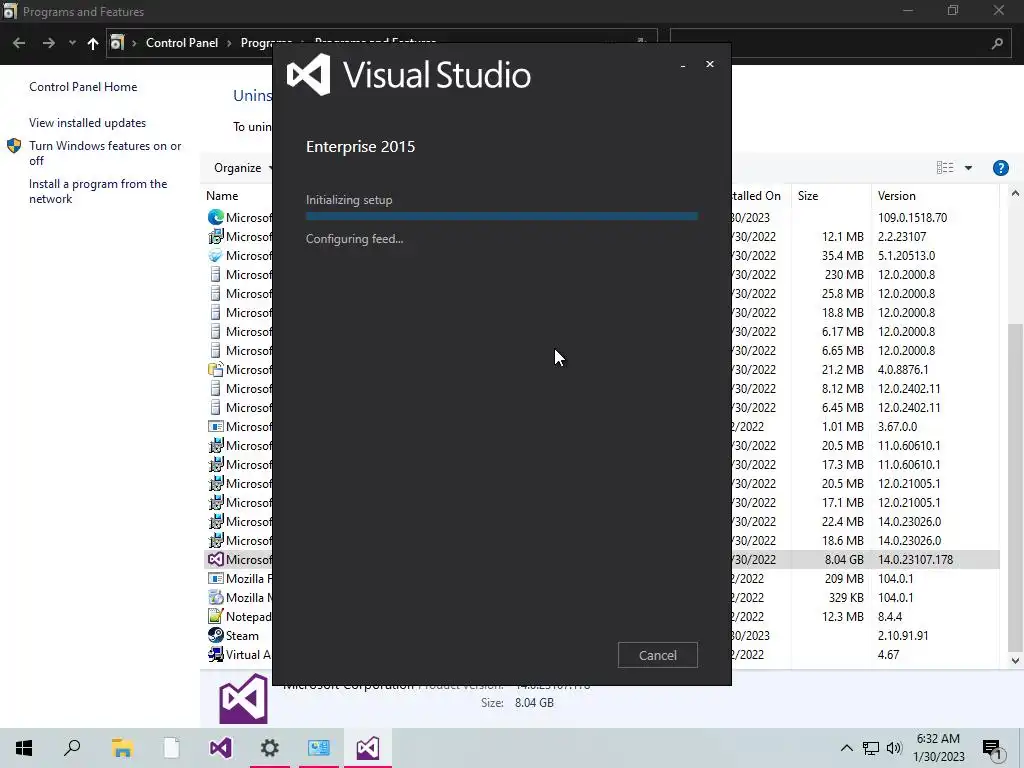
Task: Click Control Panel breadcrumb
Action: click(x=182, y=42)
